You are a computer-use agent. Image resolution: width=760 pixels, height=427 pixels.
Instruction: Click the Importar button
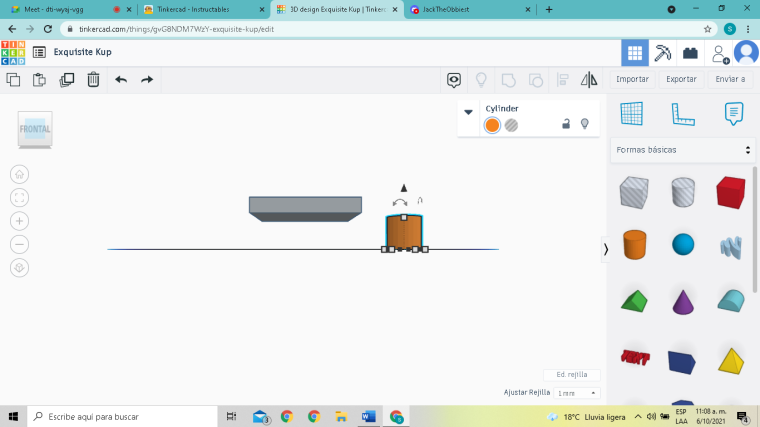632,79
